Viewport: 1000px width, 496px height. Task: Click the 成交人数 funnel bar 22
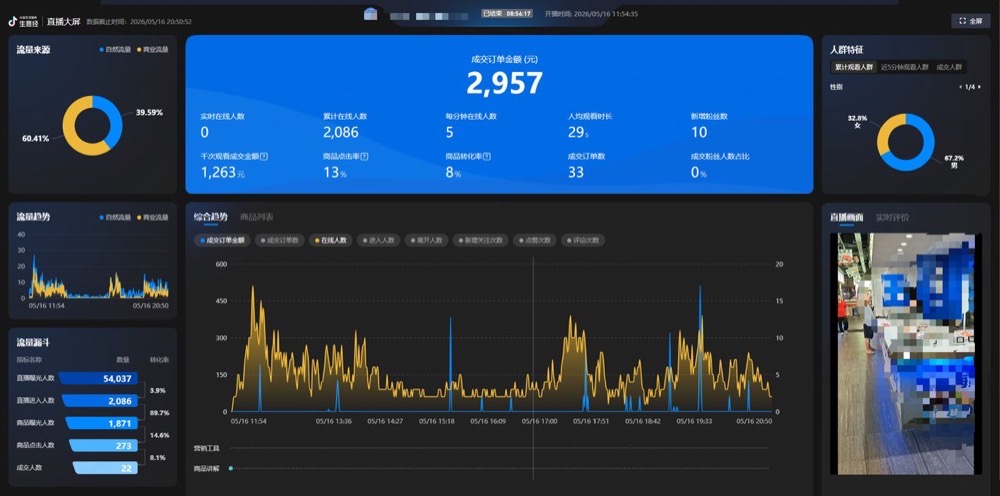pyautogui.click(x=105, y=468)
